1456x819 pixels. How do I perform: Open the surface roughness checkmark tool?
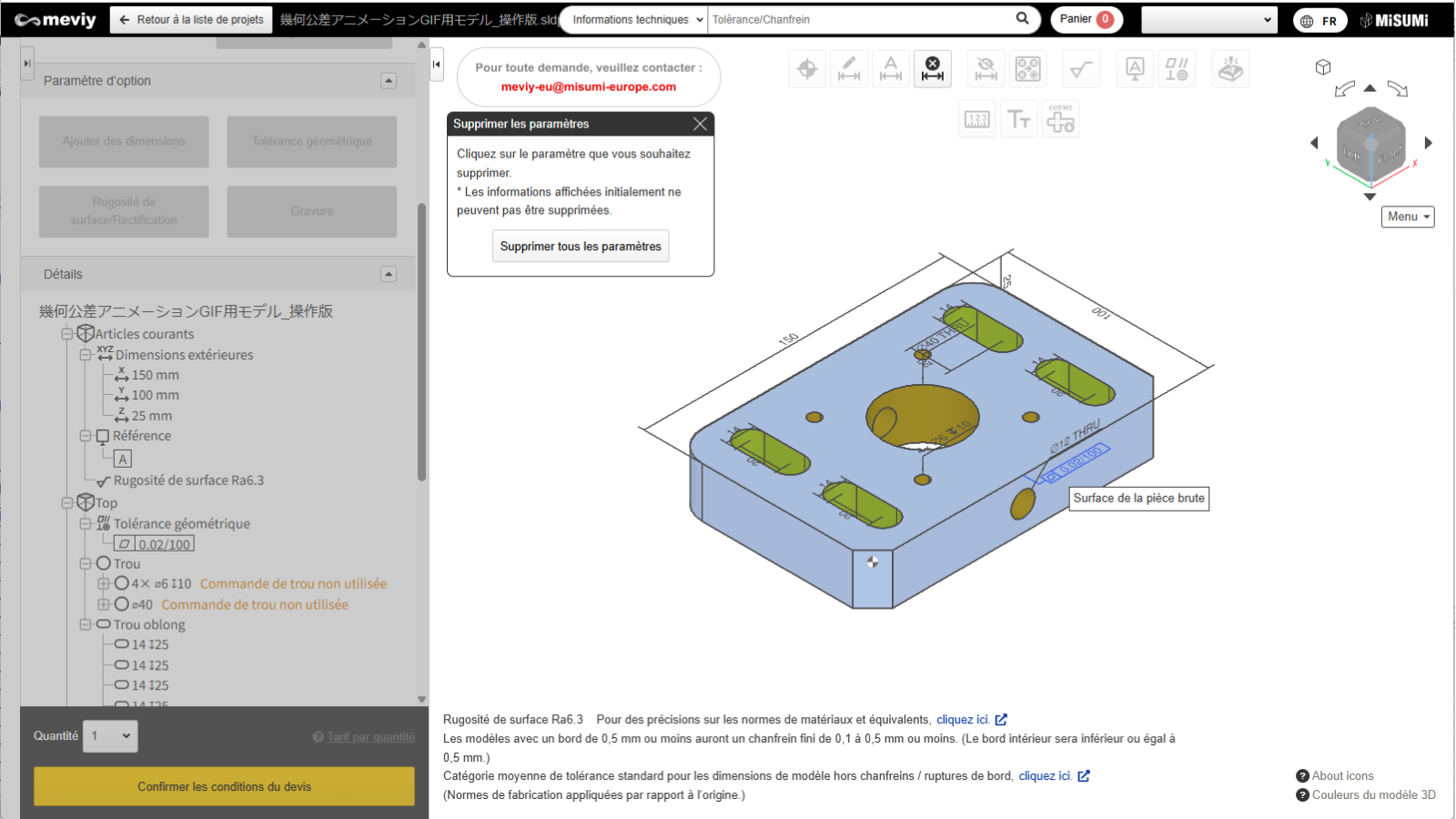(1081, 69)
